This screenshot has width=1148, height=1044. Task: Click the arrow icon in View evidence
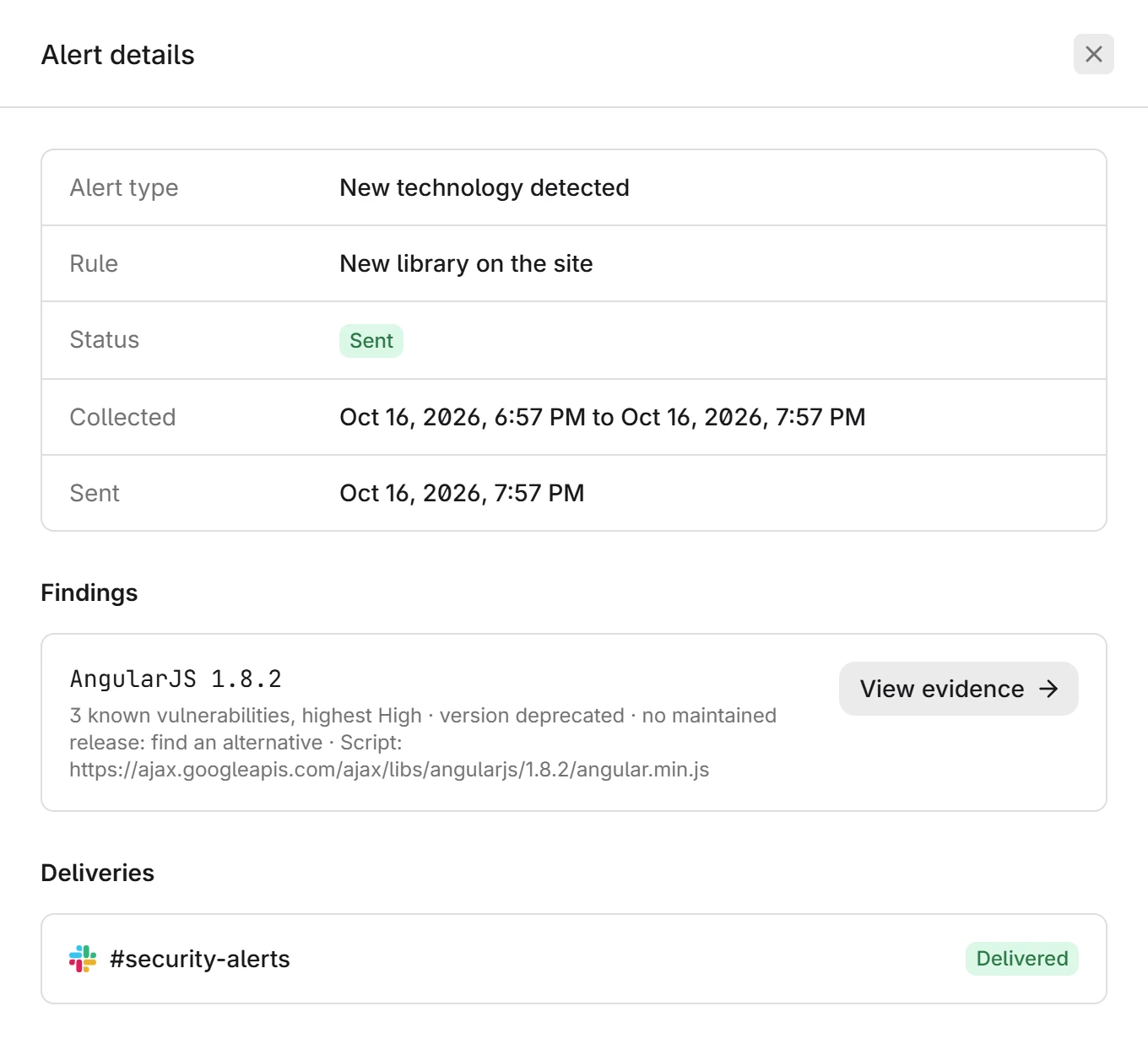1048,689
